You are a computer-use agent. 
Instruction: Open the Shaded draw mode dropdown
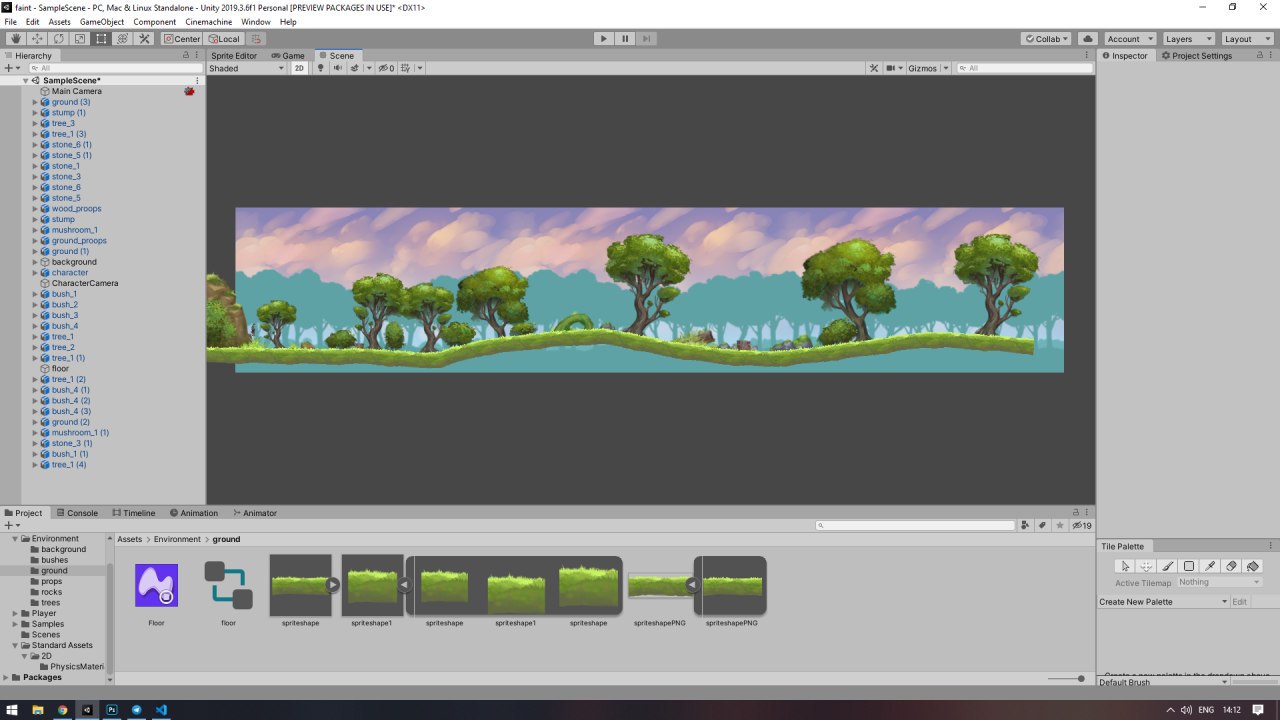point(246,68)
